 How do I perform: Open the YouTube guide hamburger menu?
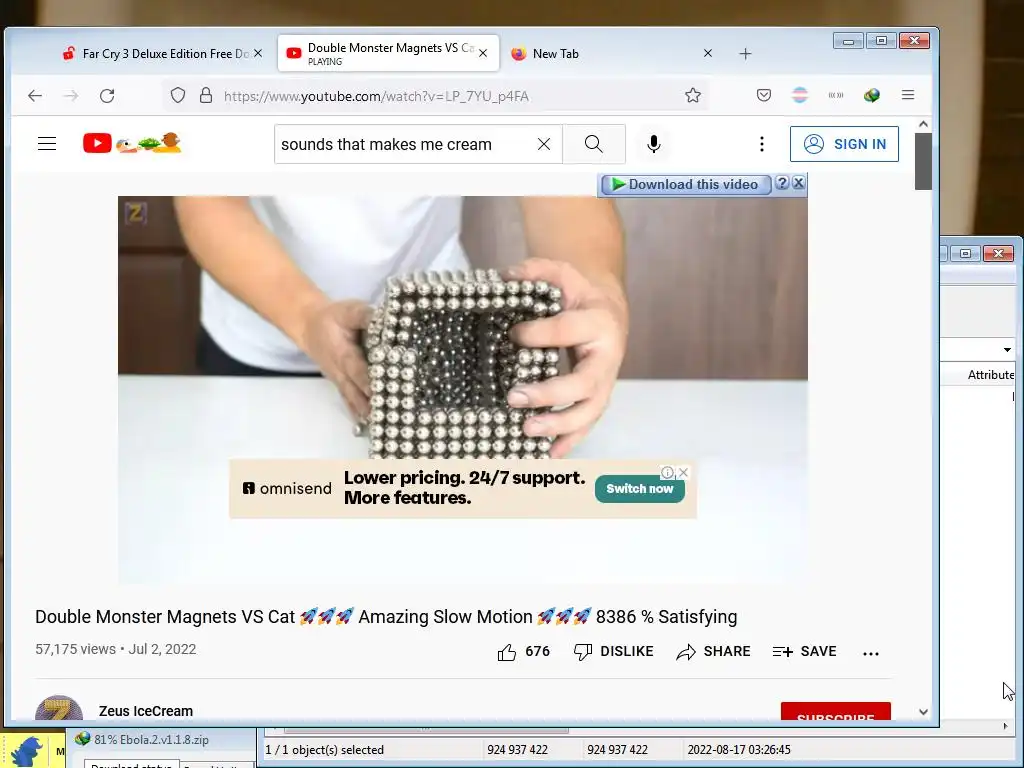click(x=47, y=144)
